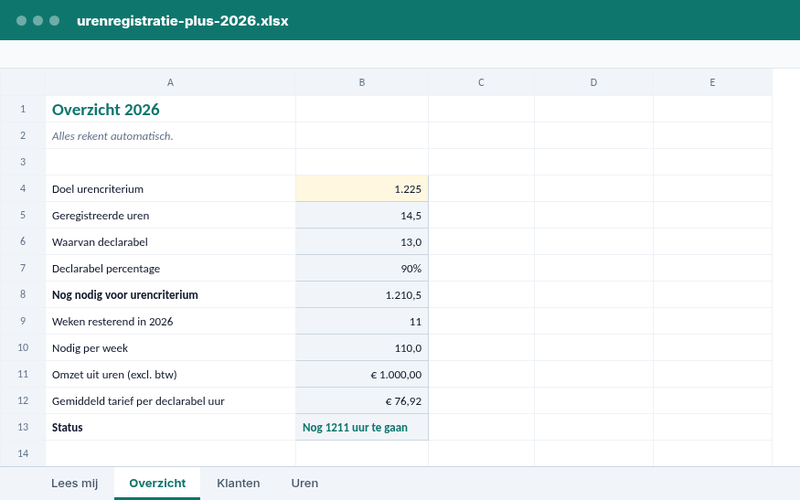Image resolution: width=800 pixels, height=500 pixels.
Task: Select the Doel urencriterium label cell
Action: click(x=170, y=189)
